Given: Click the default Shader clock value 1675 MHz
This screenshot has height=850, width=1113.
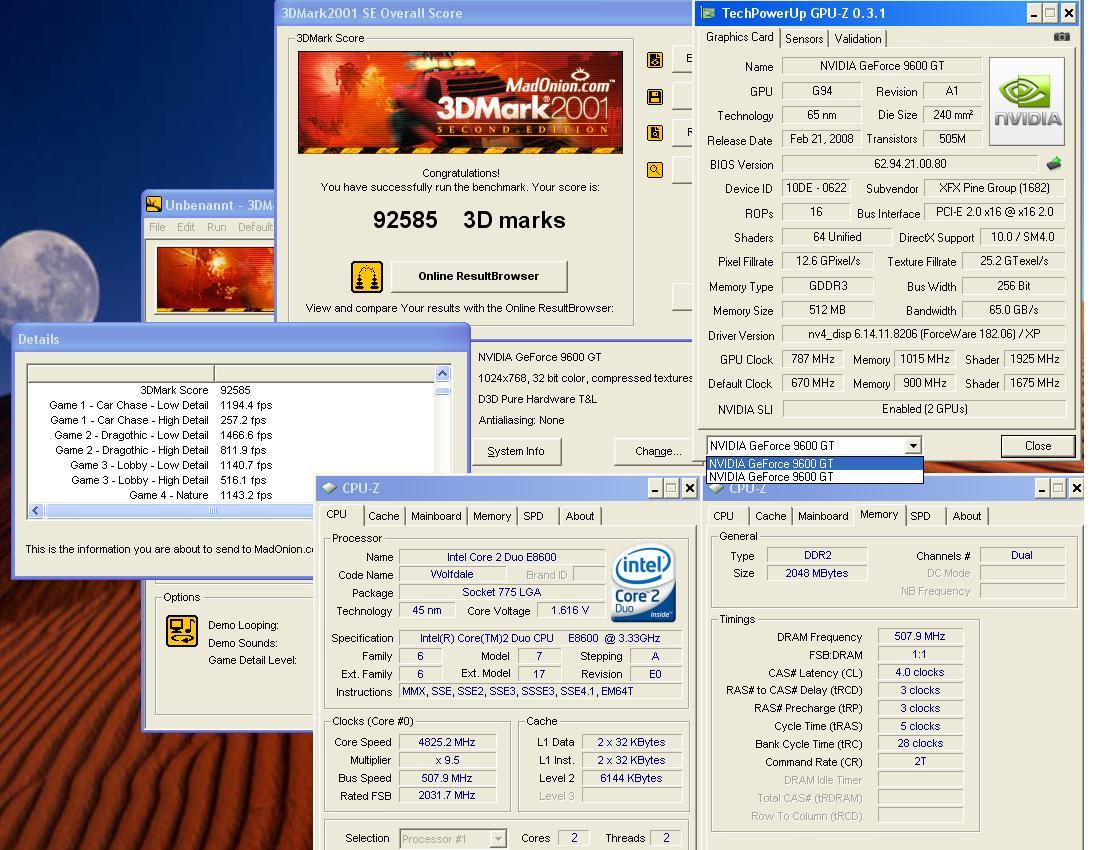Looking at the screenshot, I should (1034, 383).
